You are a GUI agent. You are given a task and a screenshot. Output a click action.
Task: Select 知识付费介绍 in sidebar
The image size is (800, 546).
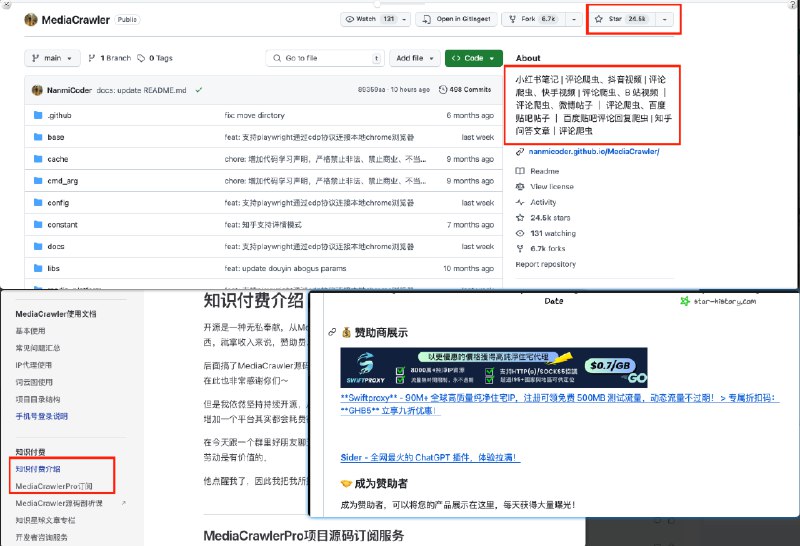click(x=38, y=469)
